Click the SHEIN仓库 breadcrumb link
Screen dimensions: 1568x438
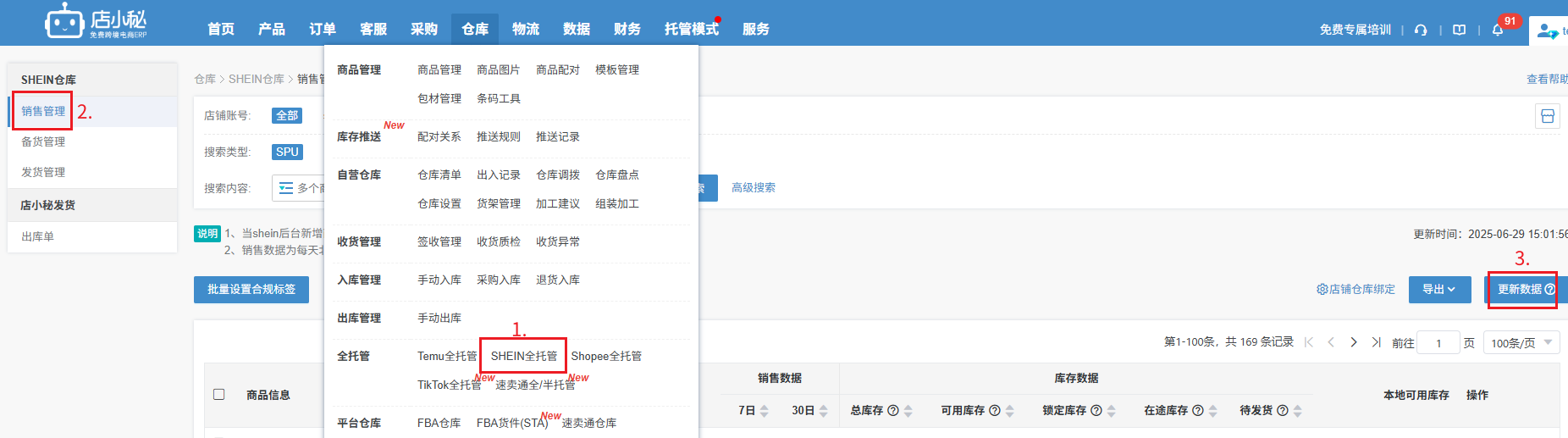[257, 79]
